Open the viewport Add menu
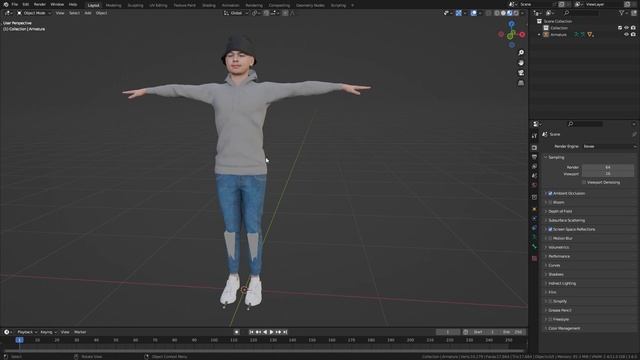The height and width of the screenshot is (360, 640). coord(88,13)
